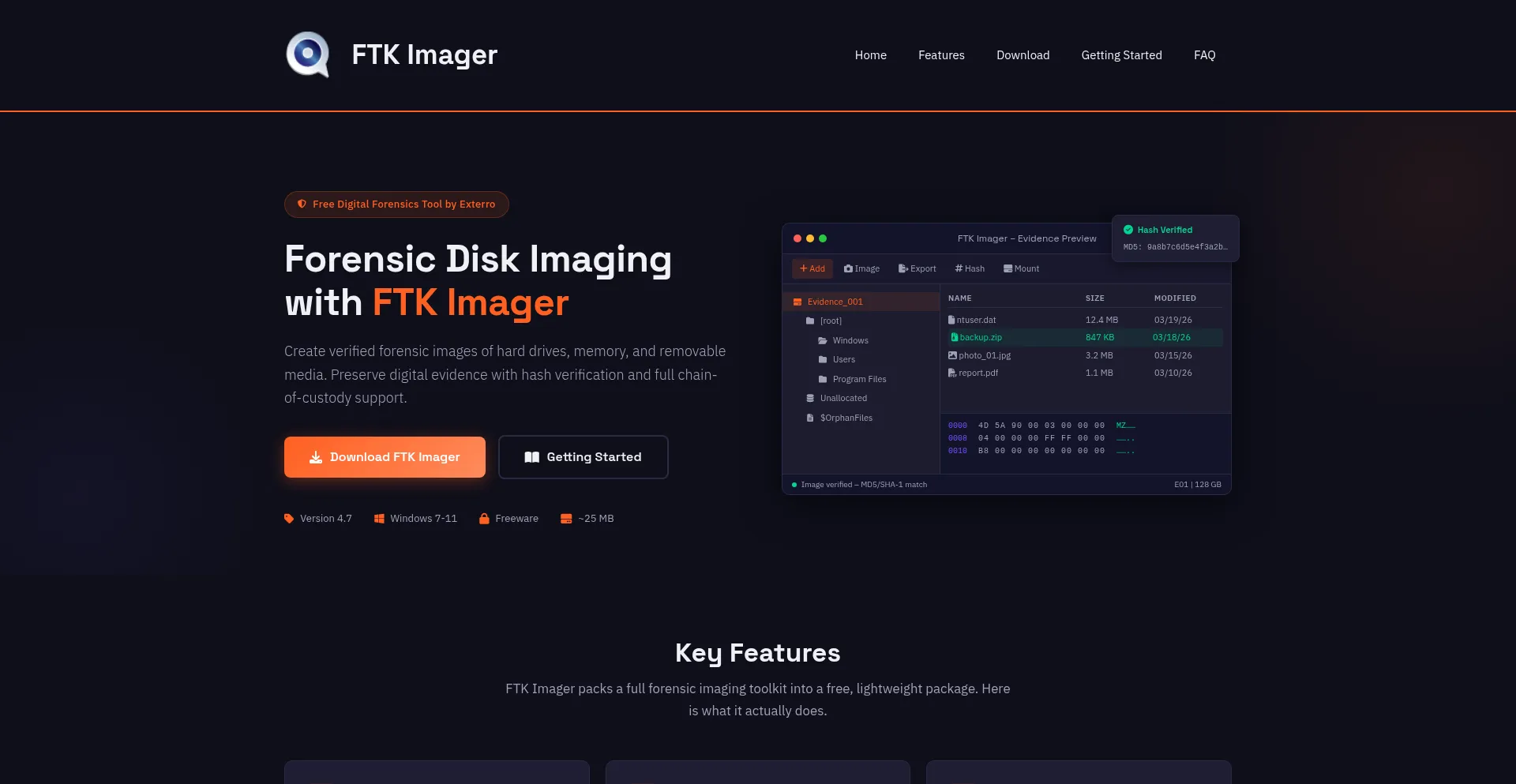Click the Key Features heading
This screenshot has height=784, width=1516.
pos(757,653)
